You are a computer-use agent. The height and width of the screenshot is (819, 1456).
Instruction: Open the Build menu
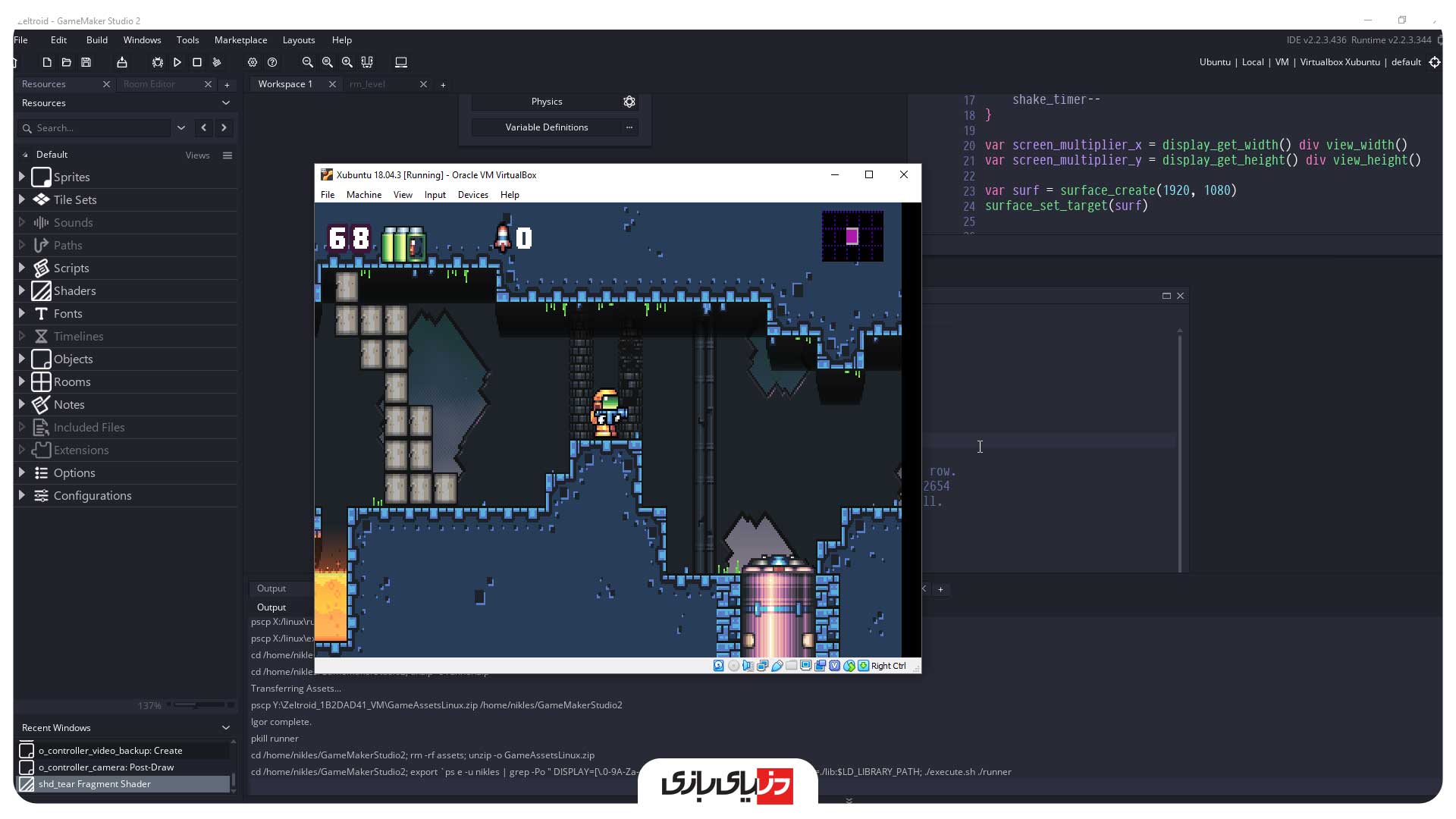click(96, 40)
